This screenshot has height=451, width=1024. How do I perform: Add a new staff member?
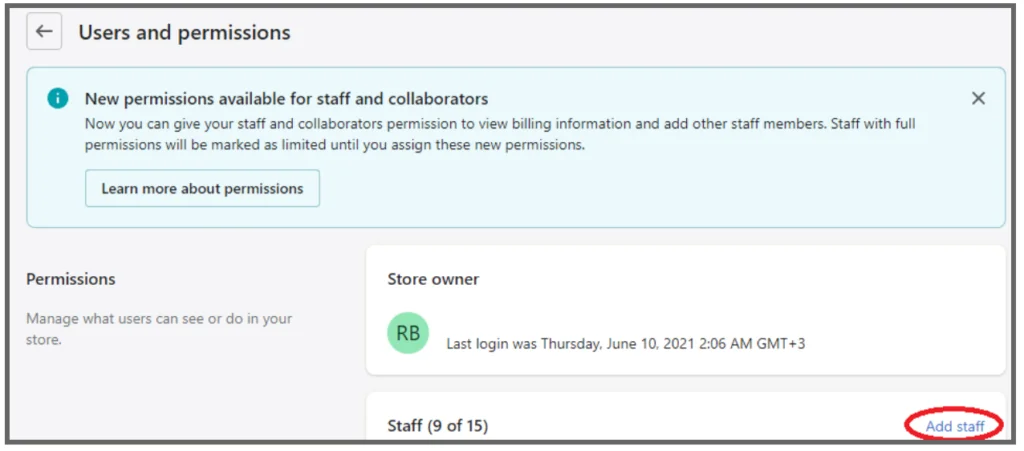click(955, 426)
